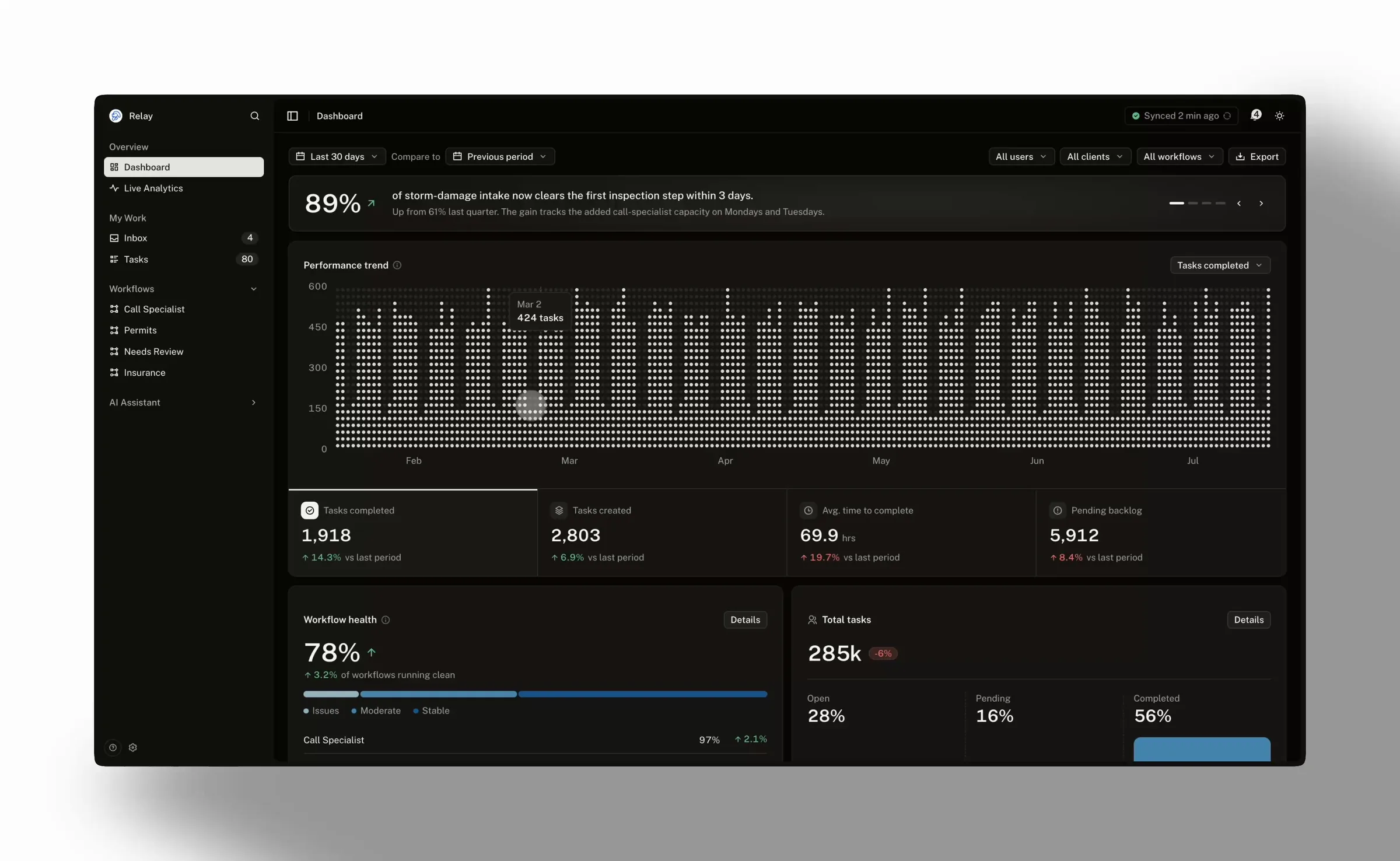This screenshot has height=861, width=1400.
Task: Click the Workflow health info icon
Action: click(x=386, y=619)
